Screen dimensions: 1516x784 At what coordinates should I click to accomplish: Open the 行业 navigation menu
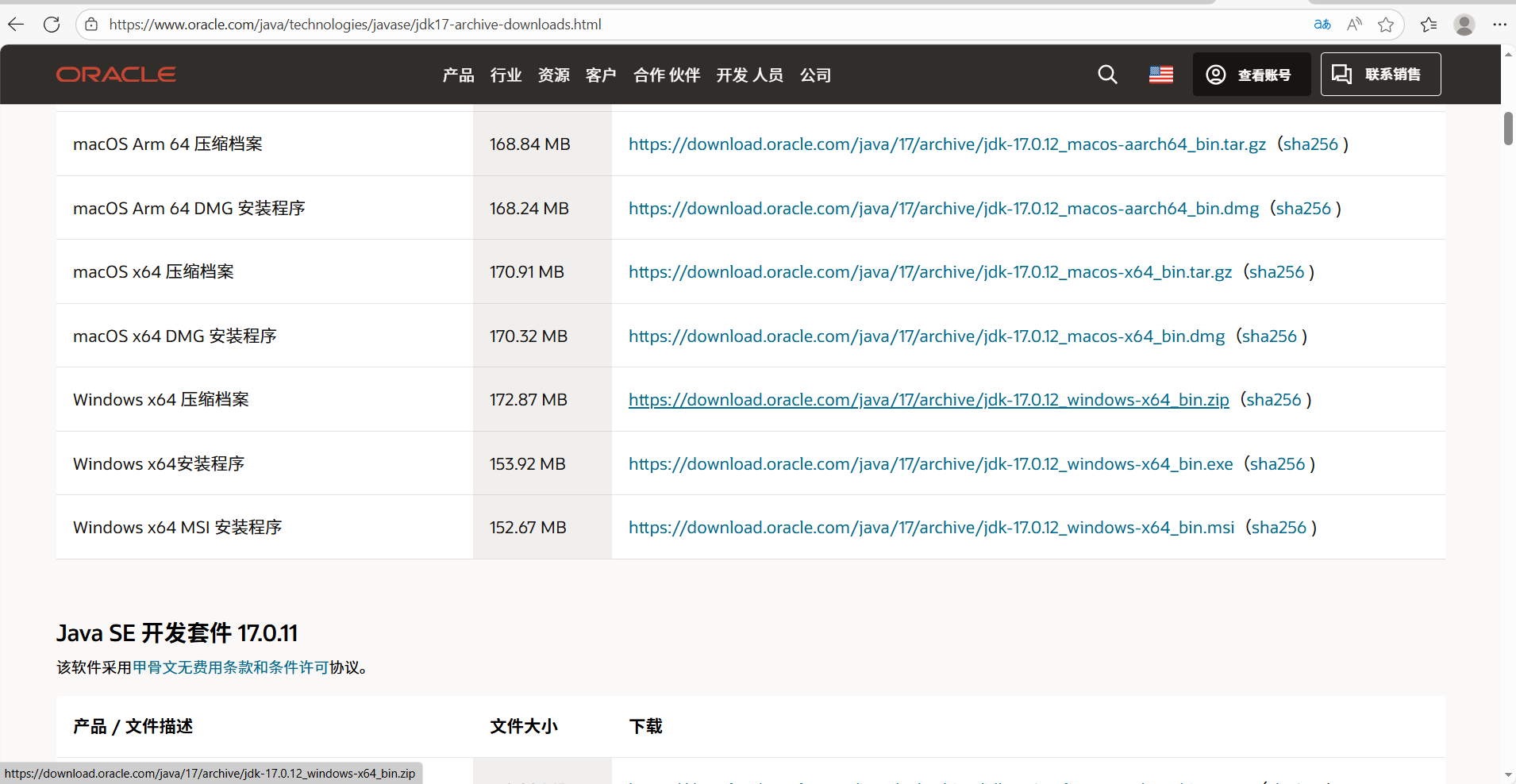pos(506,75)
